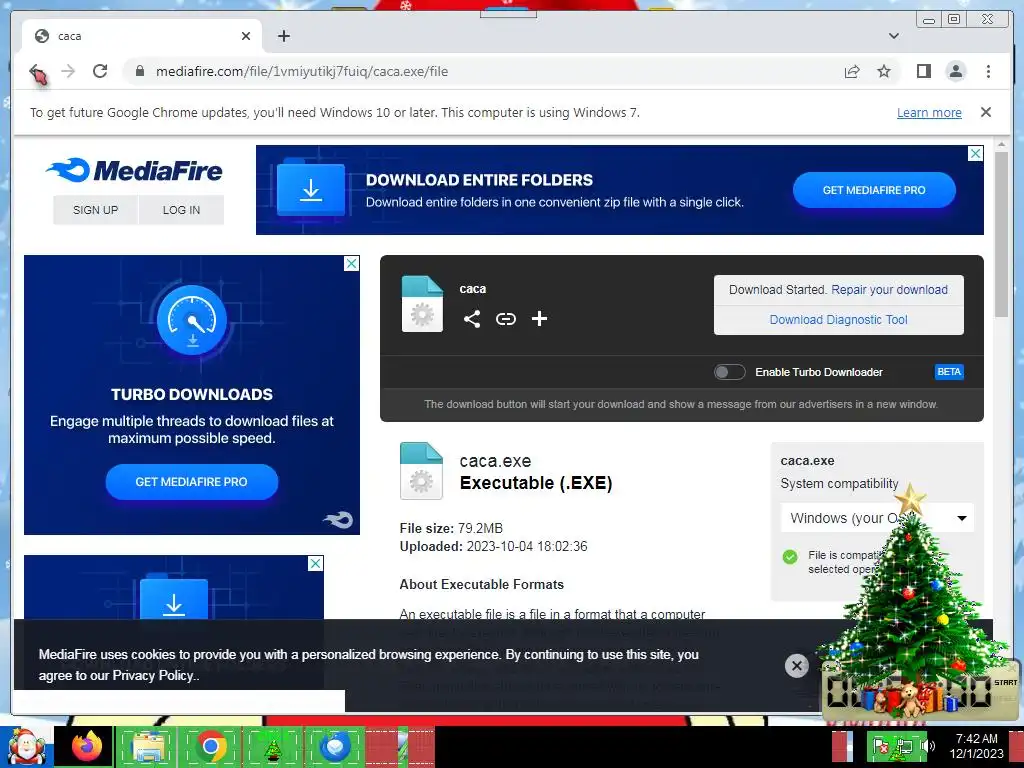The image size is (1024, 768).
Task: Click the share icon for caca file
Action: [x=472, y=319]
